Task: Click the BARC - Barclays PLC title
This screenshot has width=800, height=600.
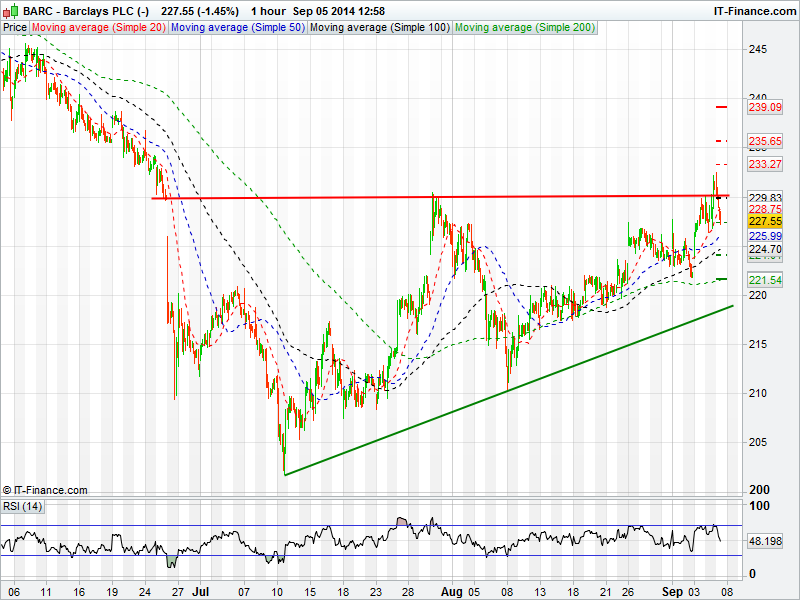Action: 76,10
